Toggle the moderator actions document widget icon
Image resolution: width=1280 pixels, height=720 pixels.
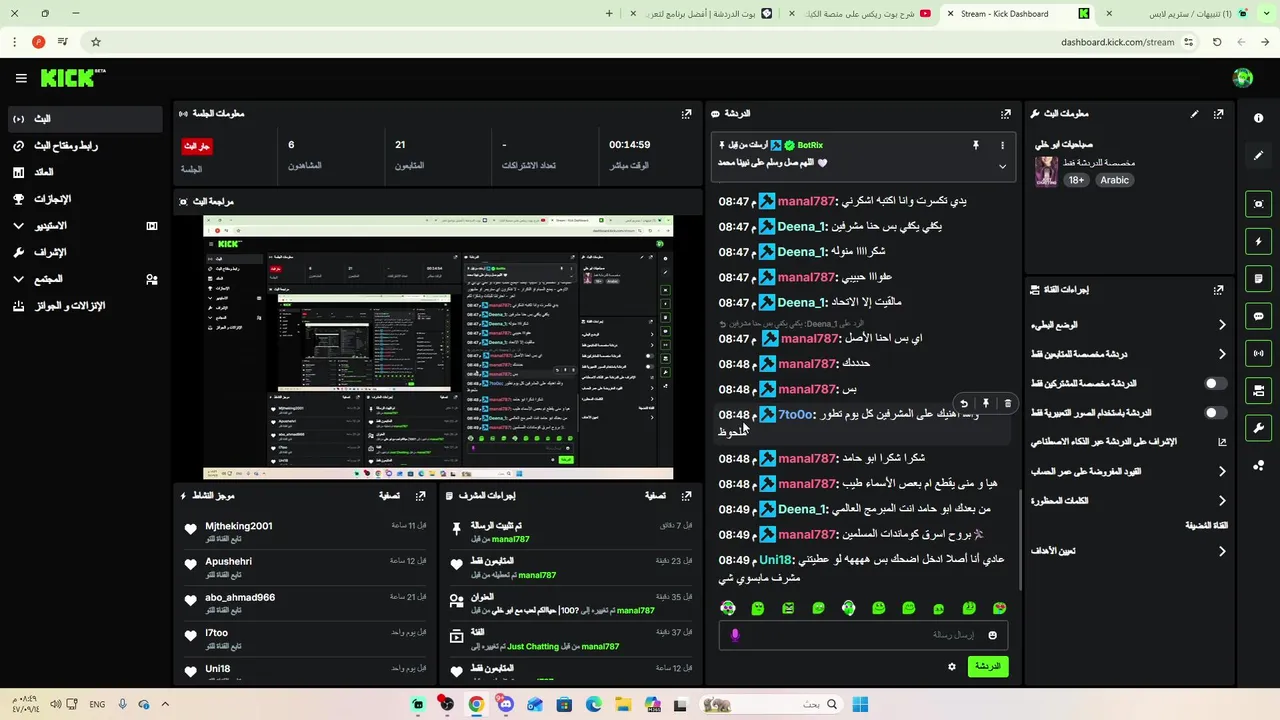click(1258, 278)
